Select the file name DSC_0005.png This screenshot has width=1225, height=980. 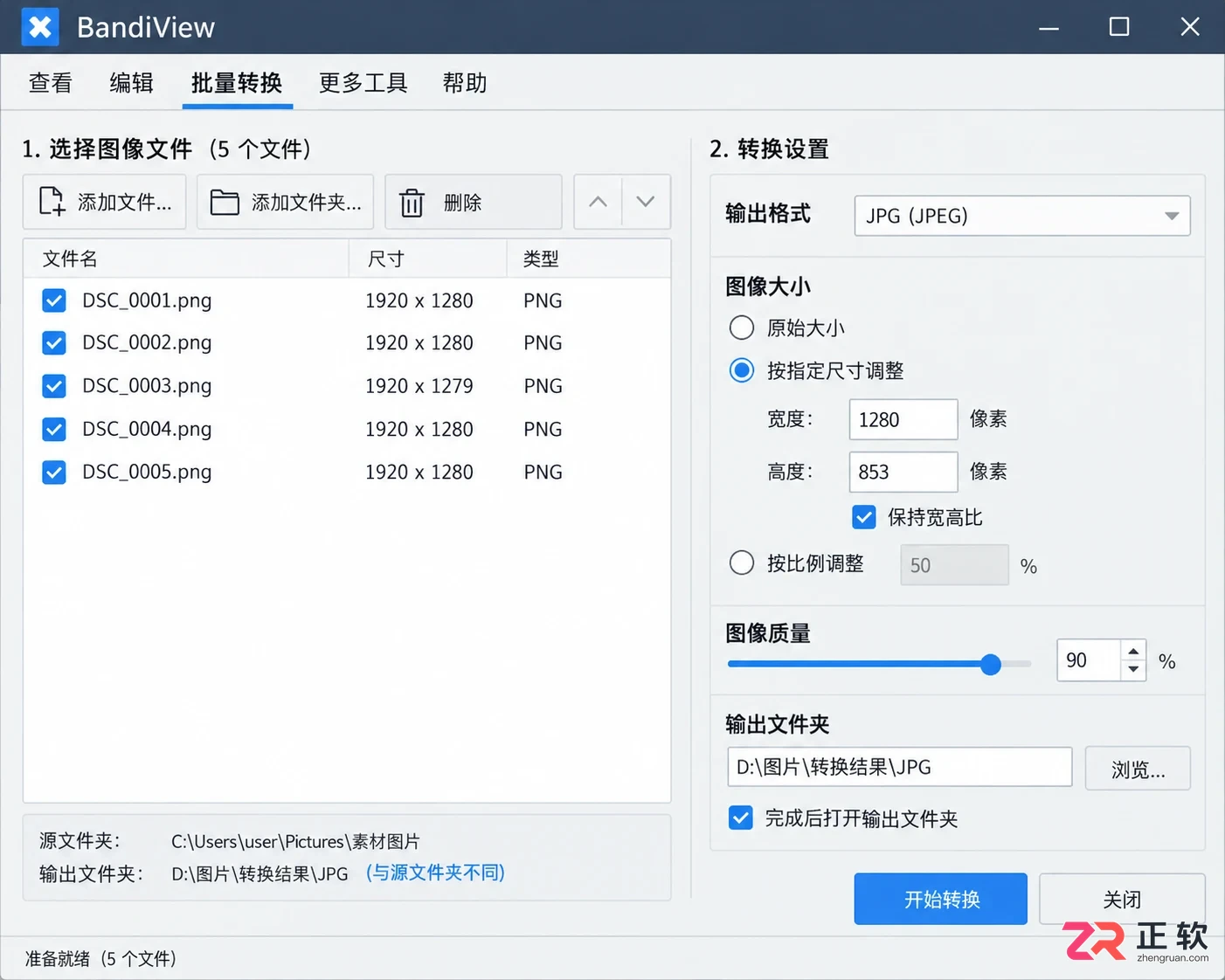pyautogui.click(x=147, y=473)
